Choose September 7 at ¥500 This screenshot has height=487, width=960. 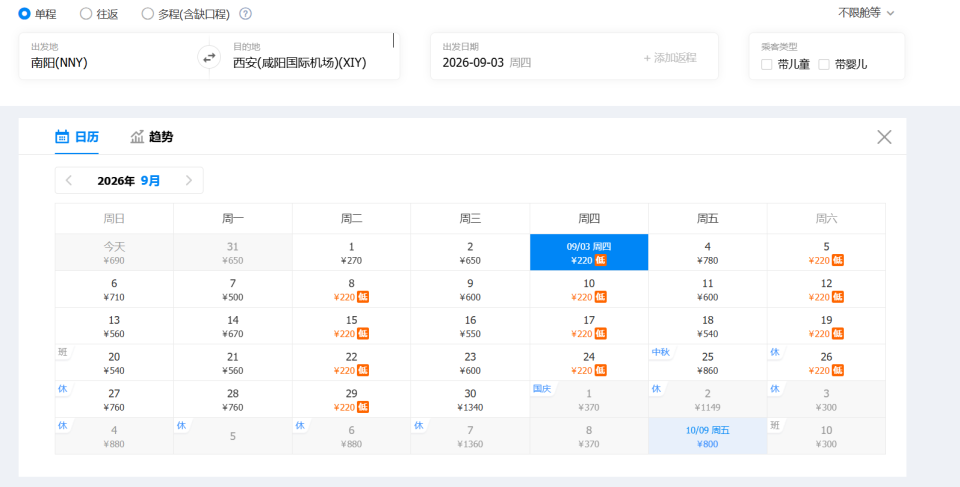tap(233, 289)
